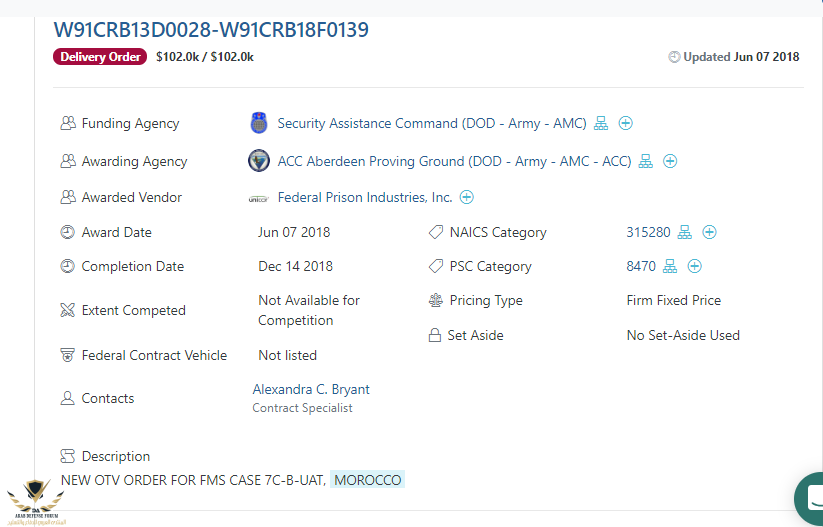Open Federal Prison Industries, Inc. vendor link
The width and height of the screenshot is (823, 527).
[x=365, y=197]
